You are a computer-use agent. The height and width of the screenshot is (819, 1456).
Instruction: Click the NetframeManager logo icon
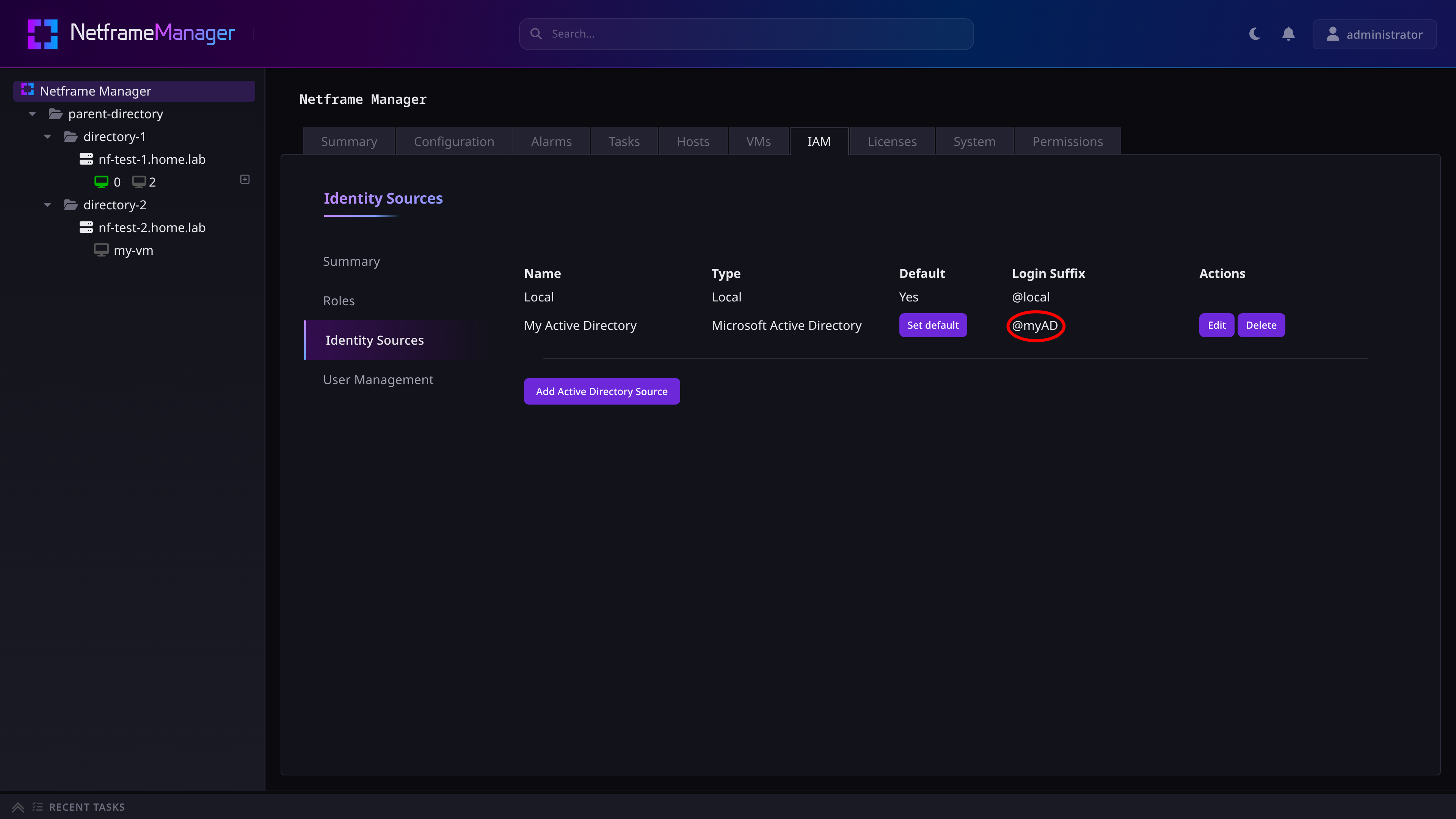[42, 34]
